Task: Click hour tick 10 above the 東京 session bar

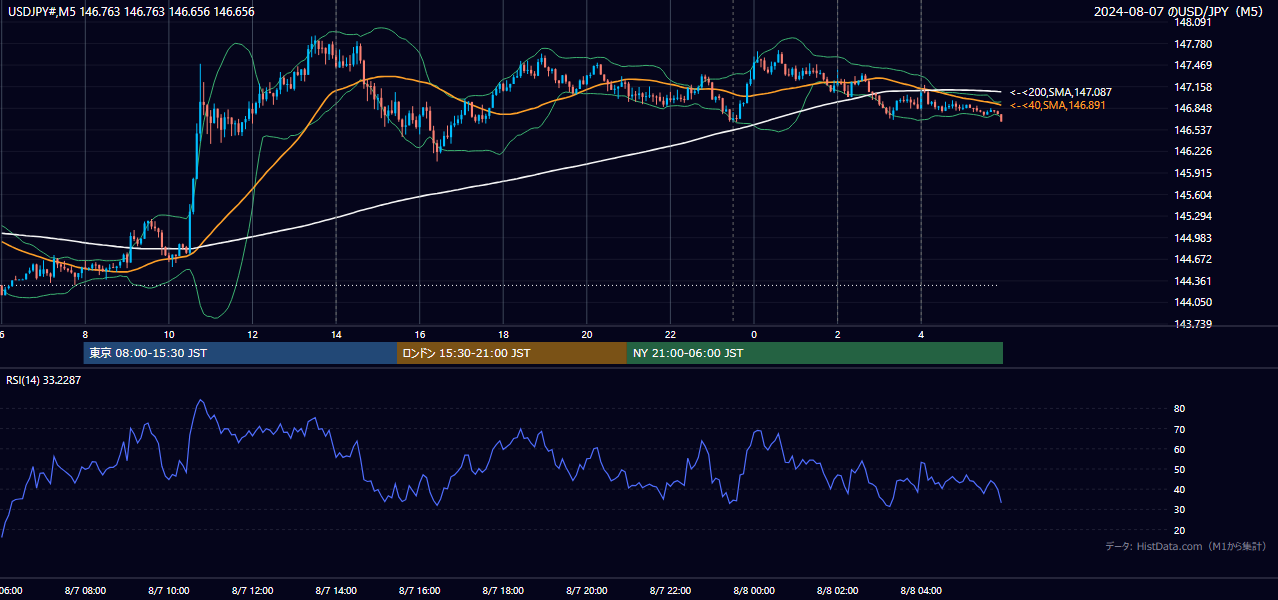Action: pos(169,334)
